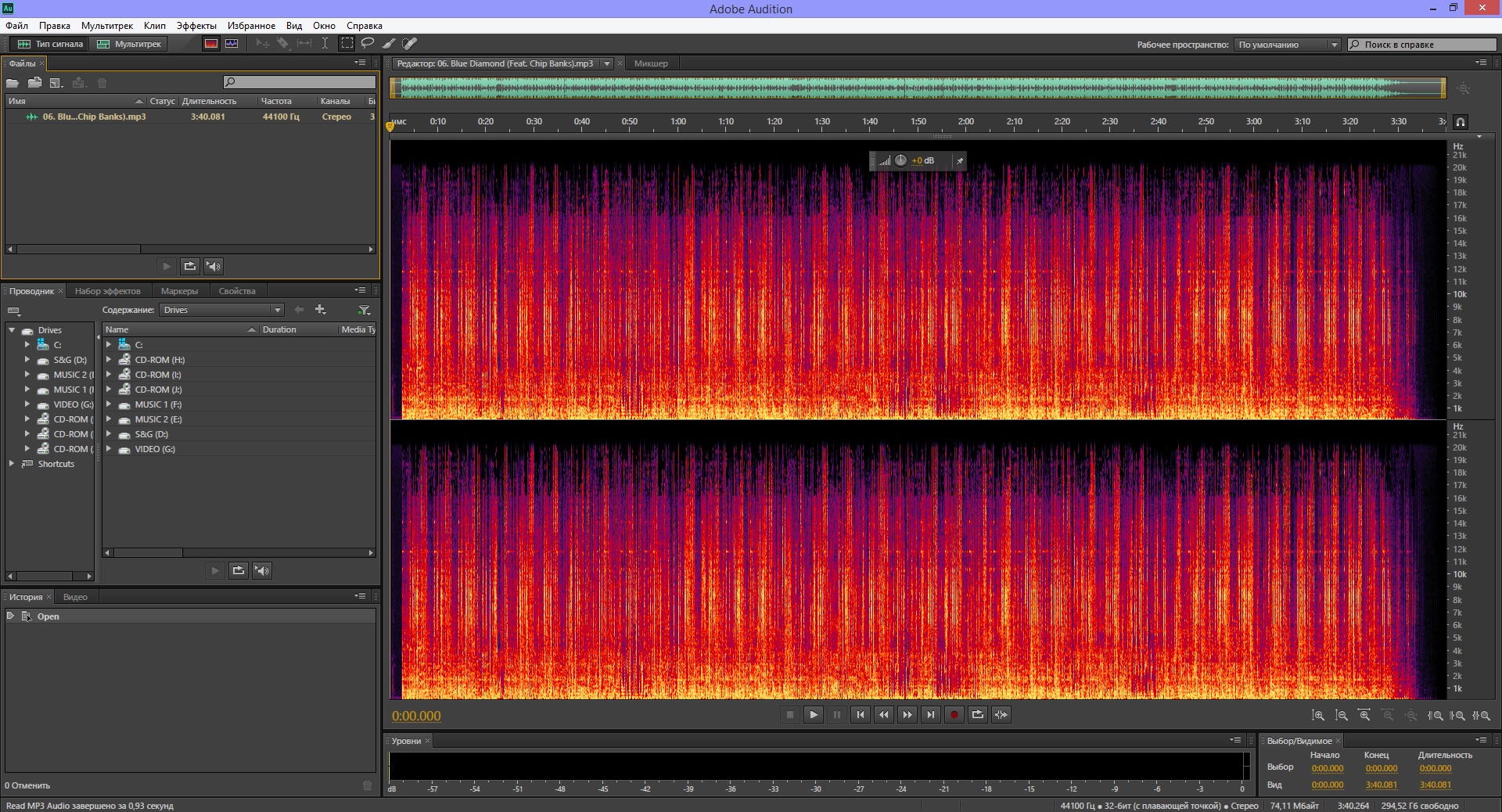
Task: Click timeline ruler at 2:00
Action: [x=966, y=121]
